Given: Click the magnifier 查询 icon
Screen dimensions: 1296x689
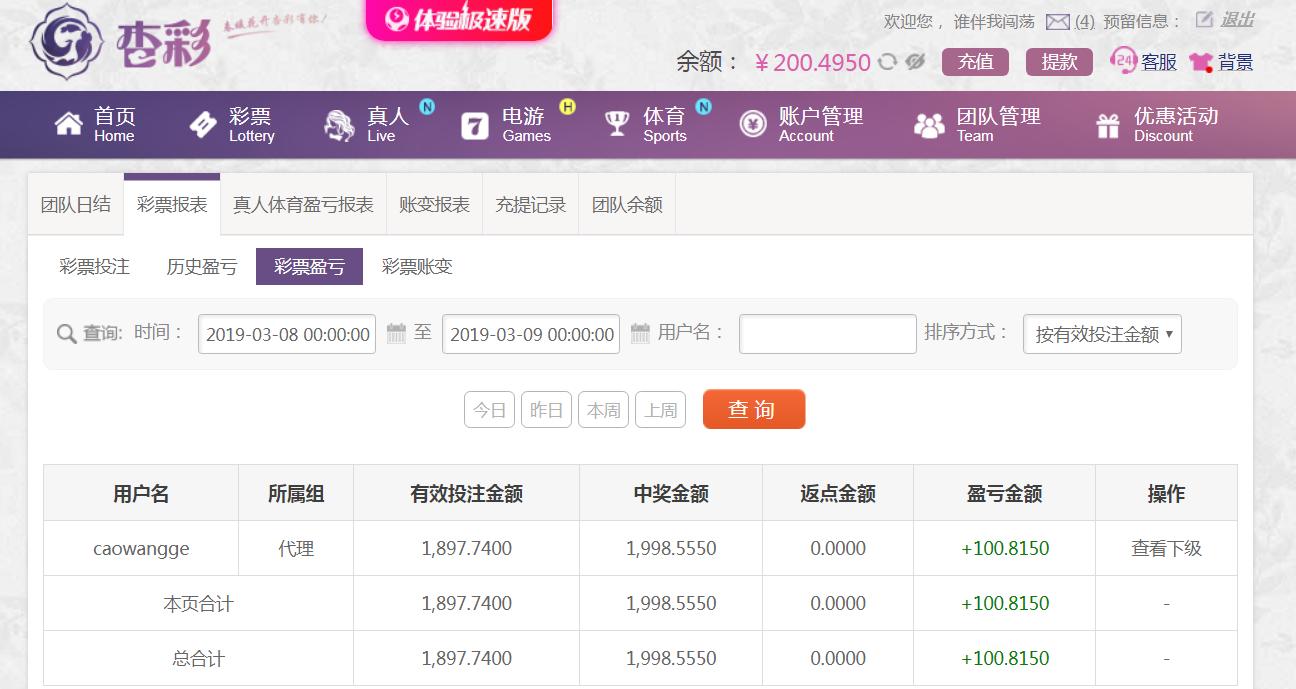Looking at the screenshot, I should point(67,334).
